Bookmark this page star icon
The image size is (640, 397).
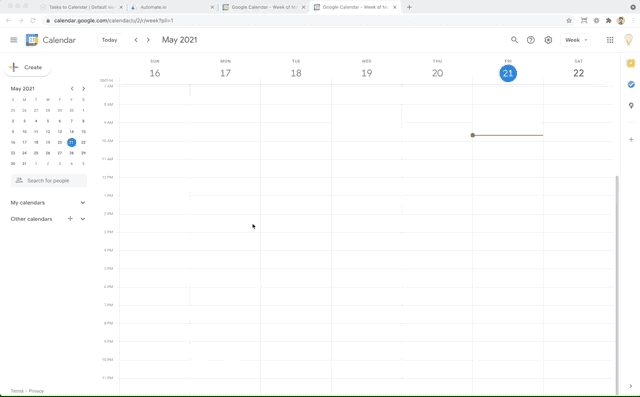click(569, 20)
